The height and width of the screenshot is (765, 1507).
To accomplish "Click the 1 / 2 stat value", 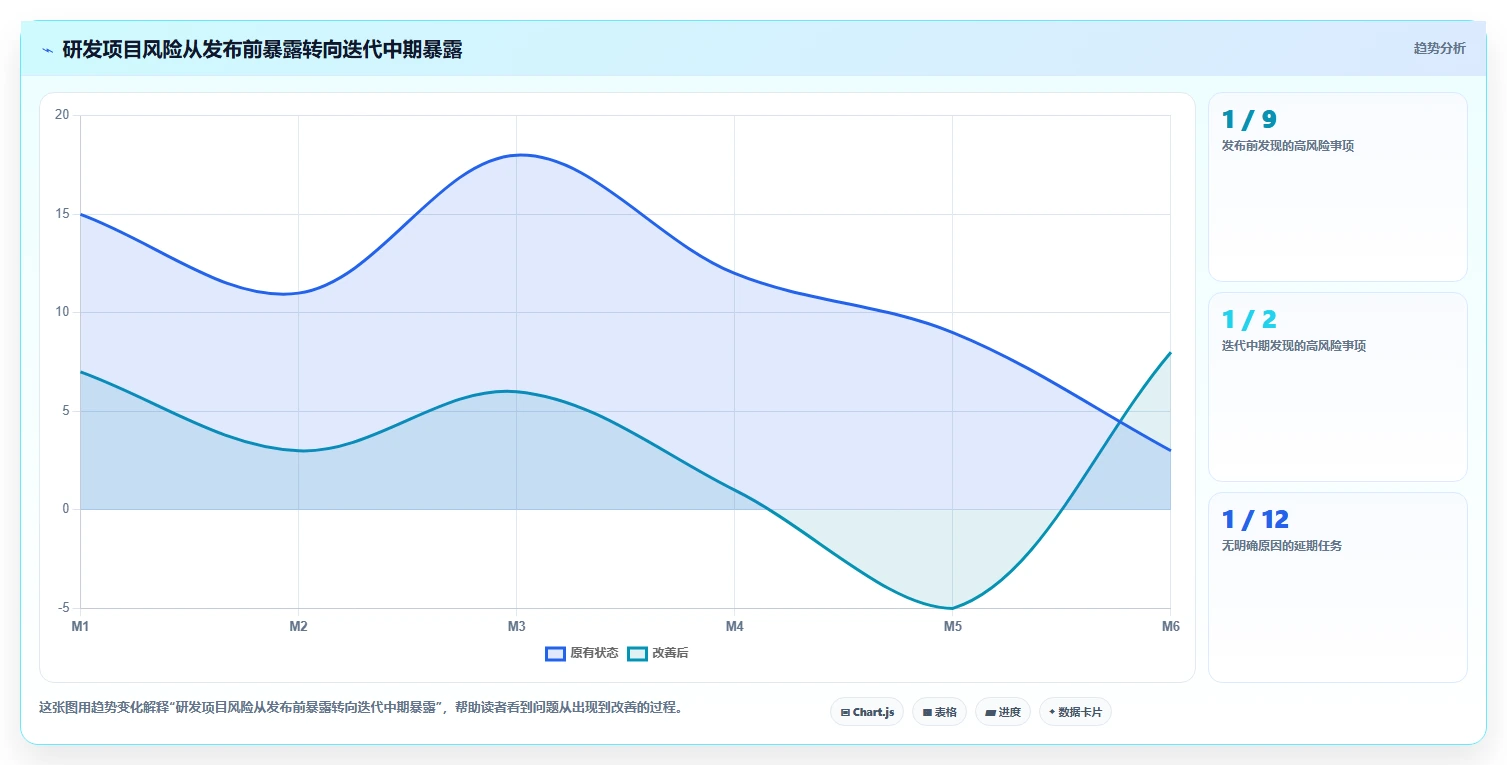I will [x=1249, y=320].
